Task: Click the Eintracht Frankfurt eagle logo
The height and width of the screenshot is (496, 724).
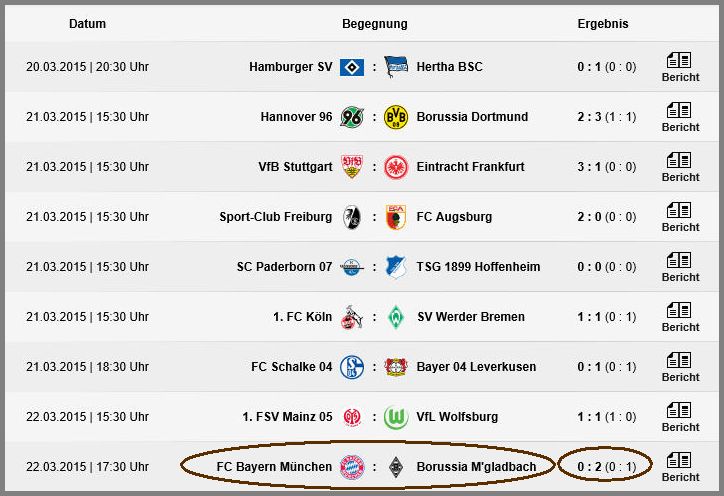Action: (x=396, y=167)
